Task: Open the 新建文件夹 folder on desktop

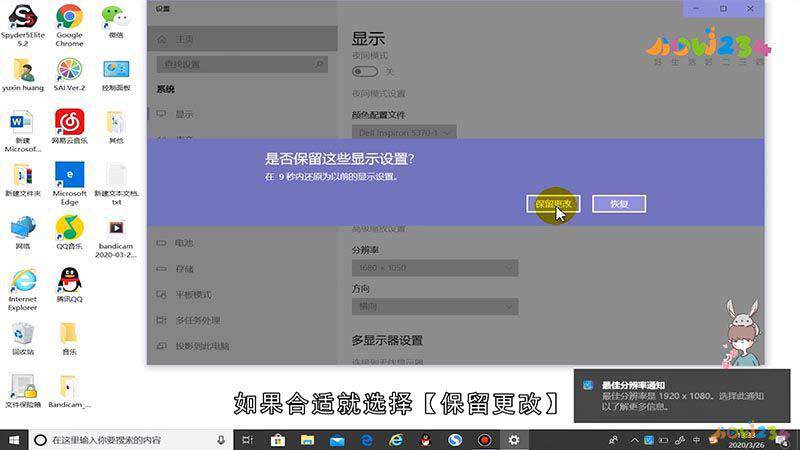Action: (x=22, y=180)
